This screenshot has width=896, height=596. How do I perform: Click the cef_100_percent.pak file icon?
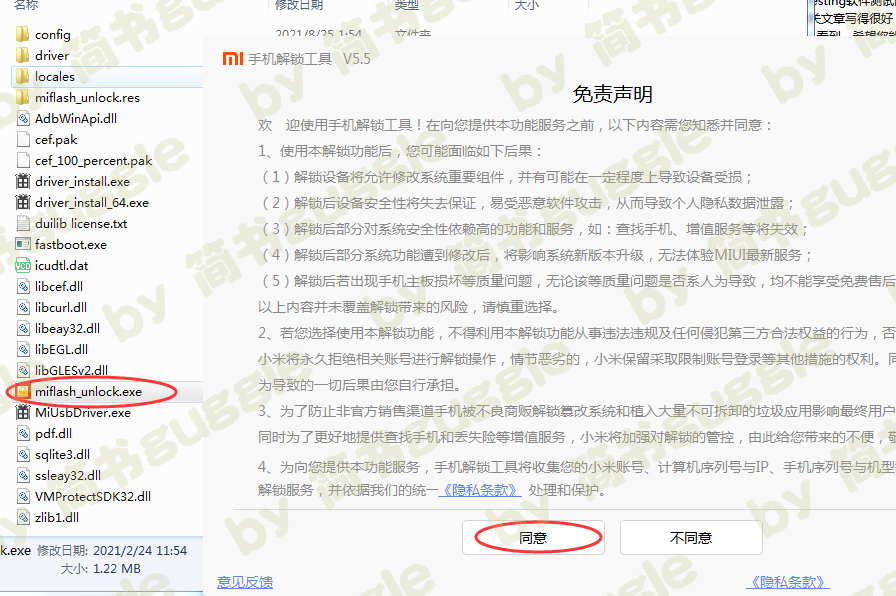23,161
